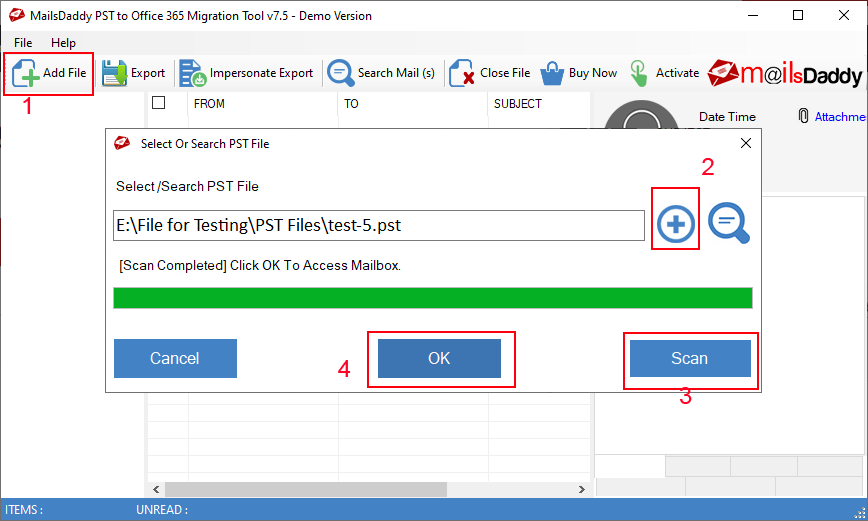Click the ITEMS status bar entry
This screenshot has height=521, width=868.
[x=24, y=509]
